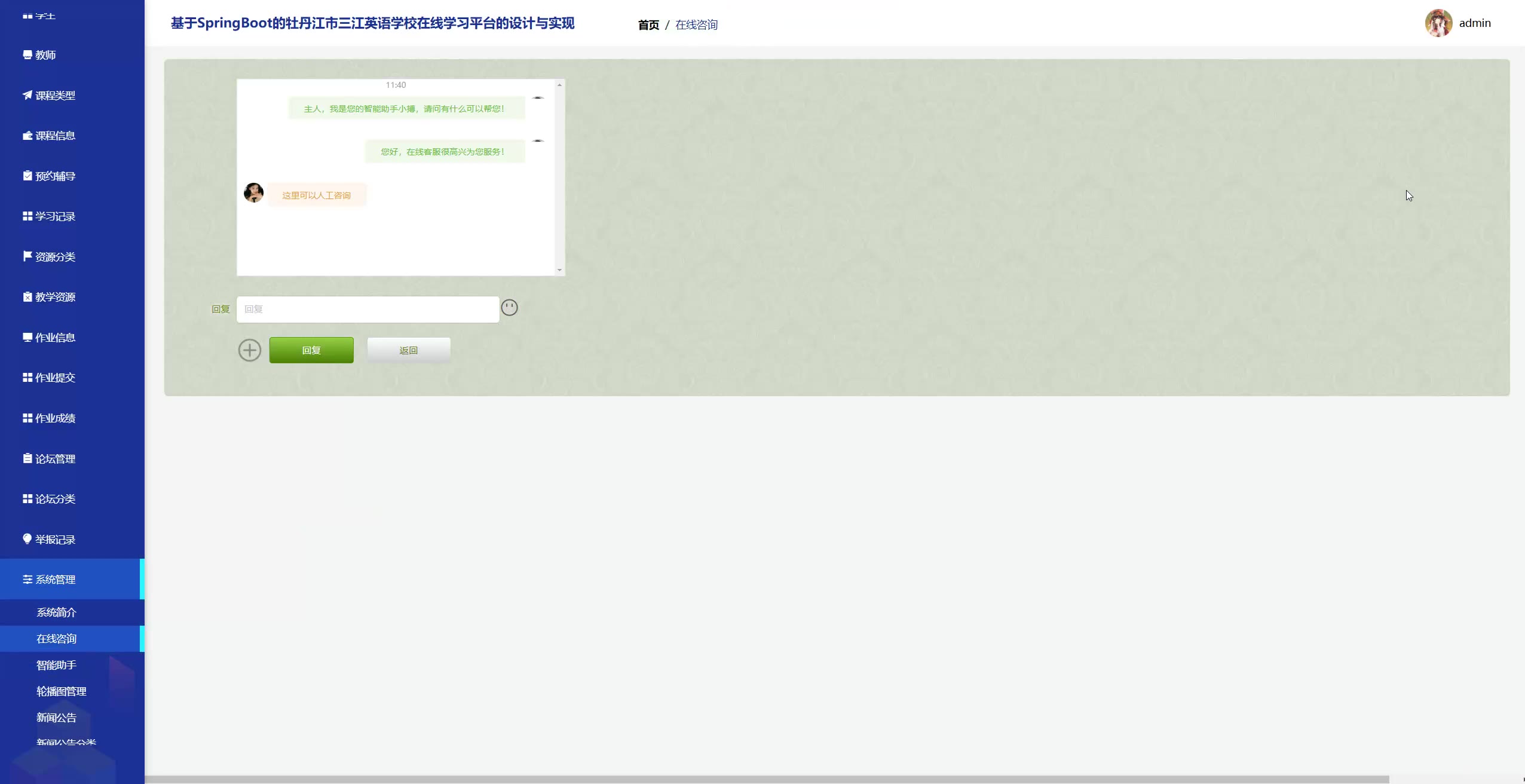Click the circled plus attachment icon
Screen dimensions: 1525x784
pos(250,350)
